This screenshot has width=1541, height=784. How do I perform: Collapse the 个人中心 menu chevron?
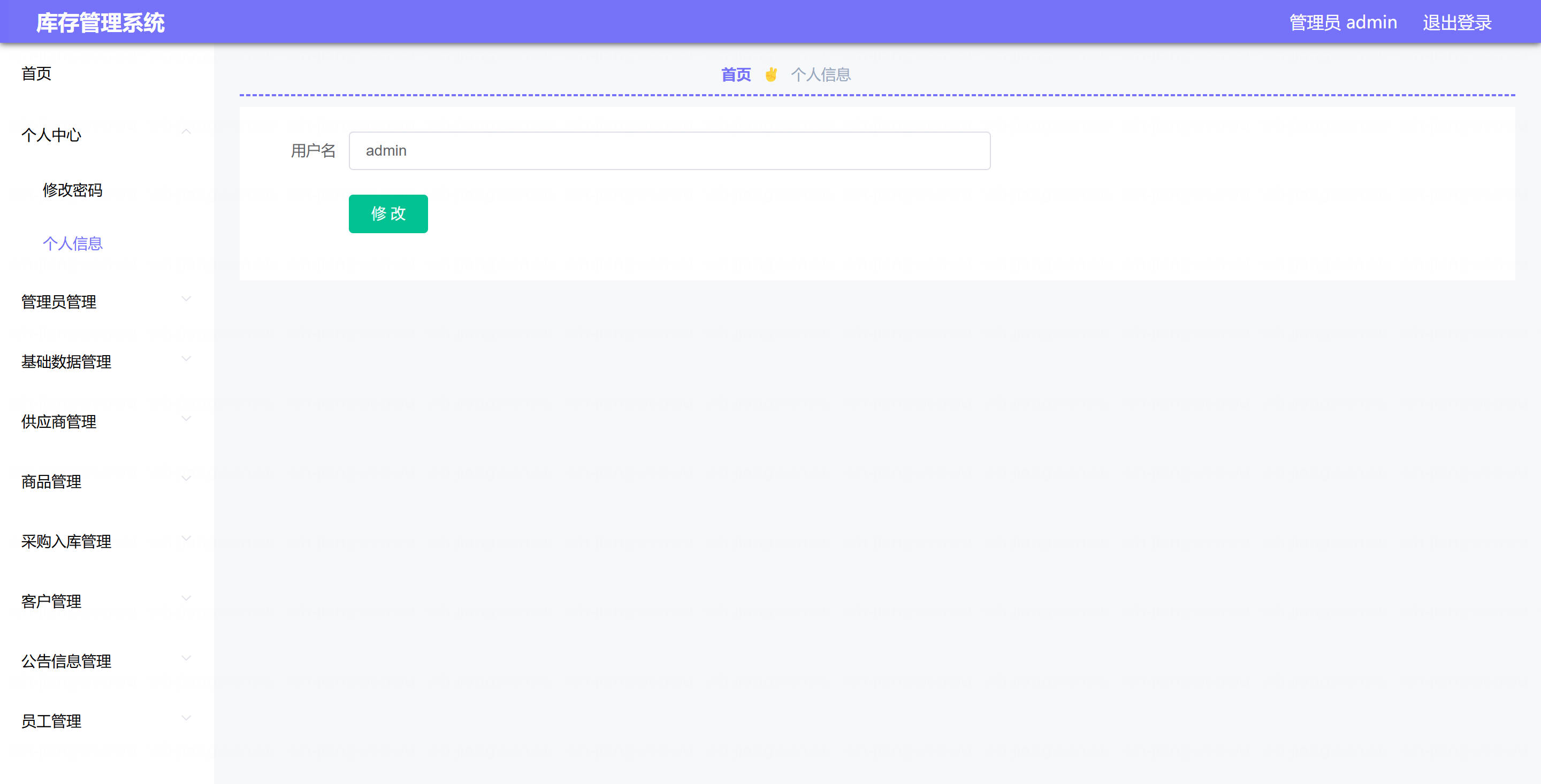click(x=186, y=132)
